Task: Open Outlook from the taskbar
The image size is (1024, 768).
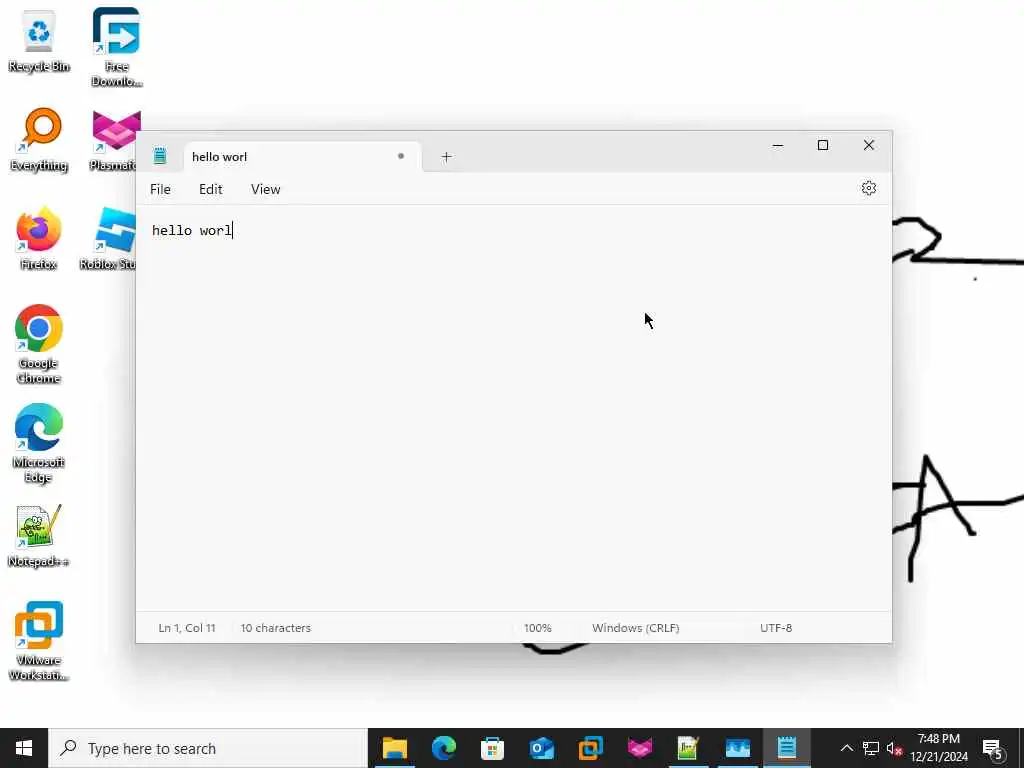Action: click(541, 748)
